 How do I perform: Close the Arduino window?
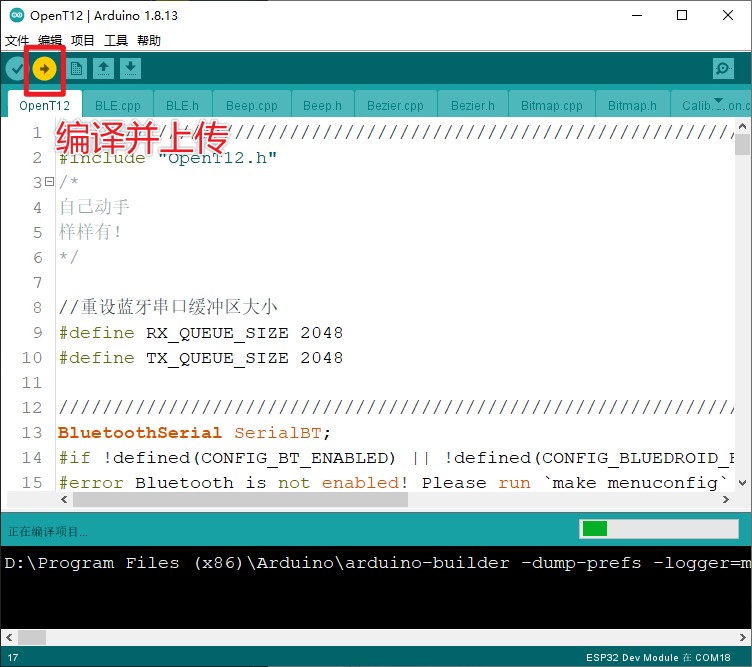[x=728, y=15]
